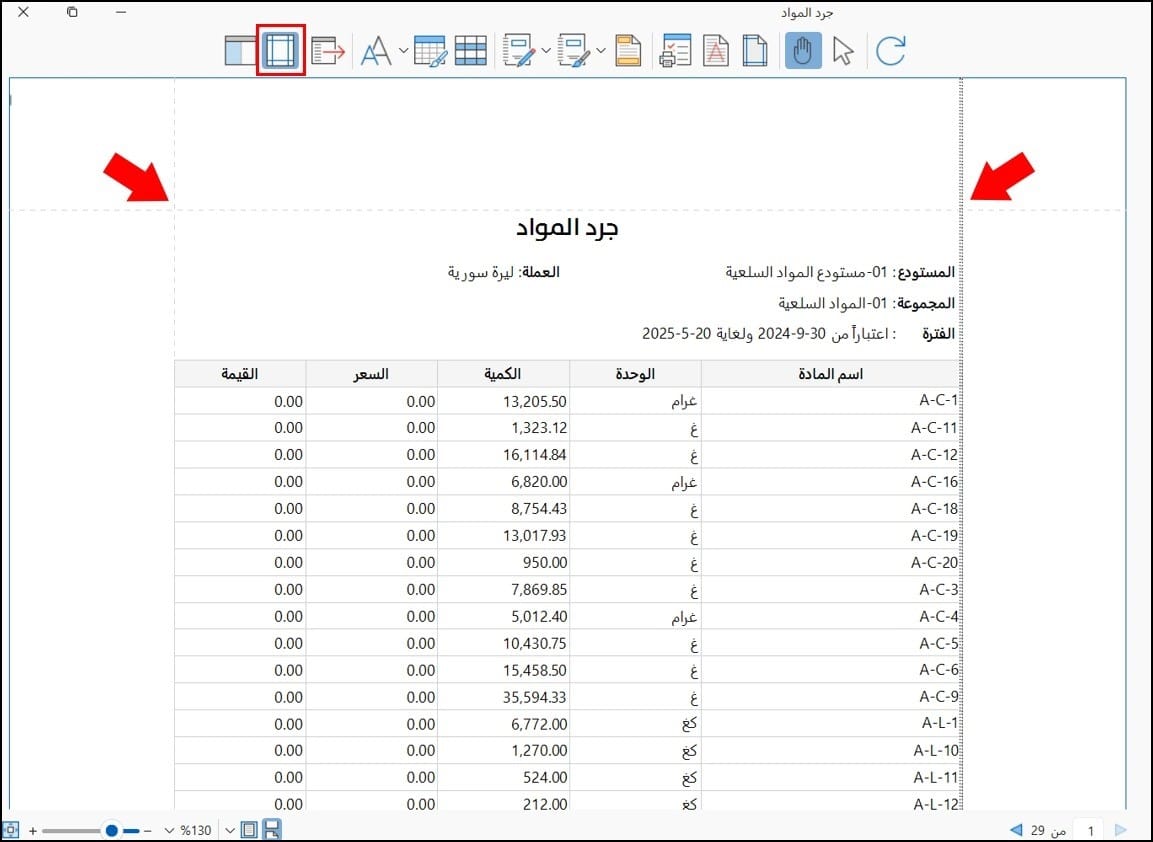Viewport: 1153px width, 842px height.
Task: Click the header and footer page icon
Action: tap(628, 51)
